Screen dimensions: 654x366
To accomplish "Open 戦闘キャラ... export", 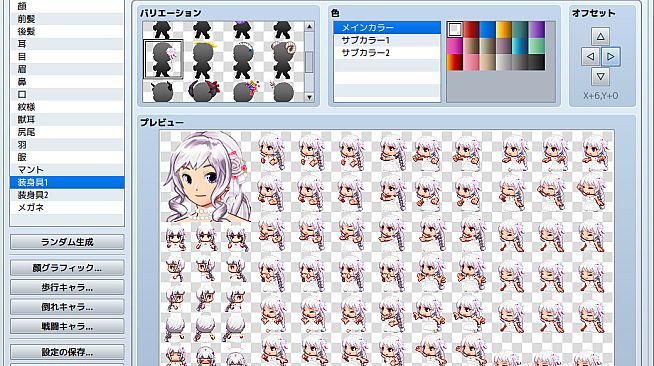I will pyautogui.click(x=67, y=326).
